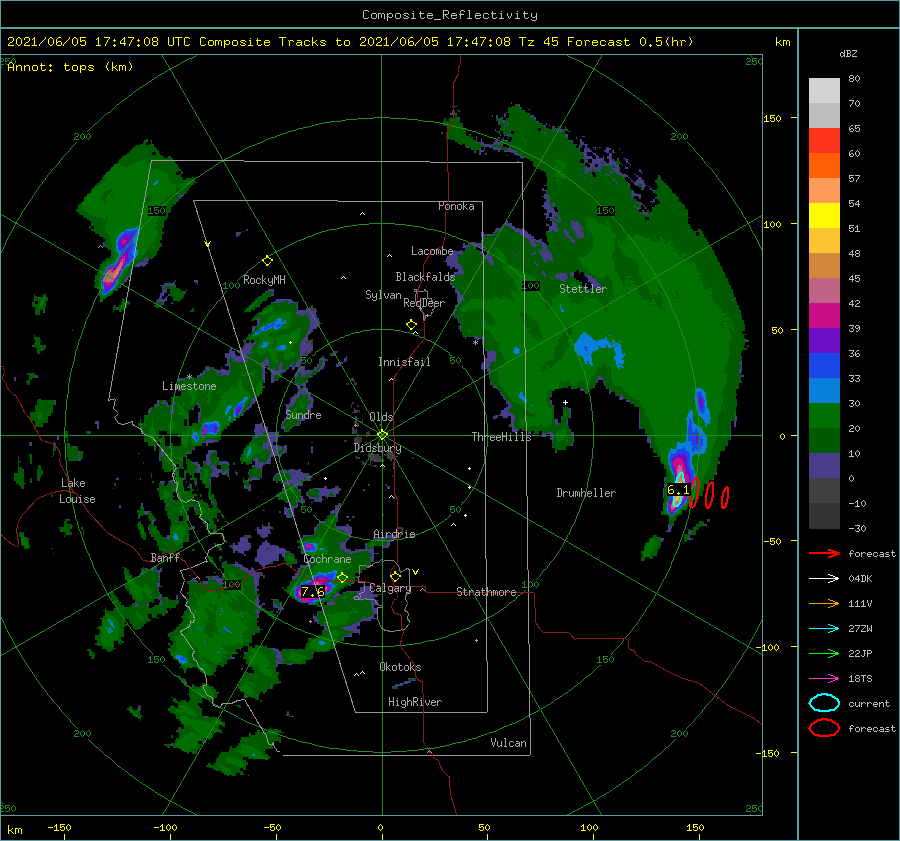Click the Cochrane city label
The image size is (900, 841).
point(327,559)
